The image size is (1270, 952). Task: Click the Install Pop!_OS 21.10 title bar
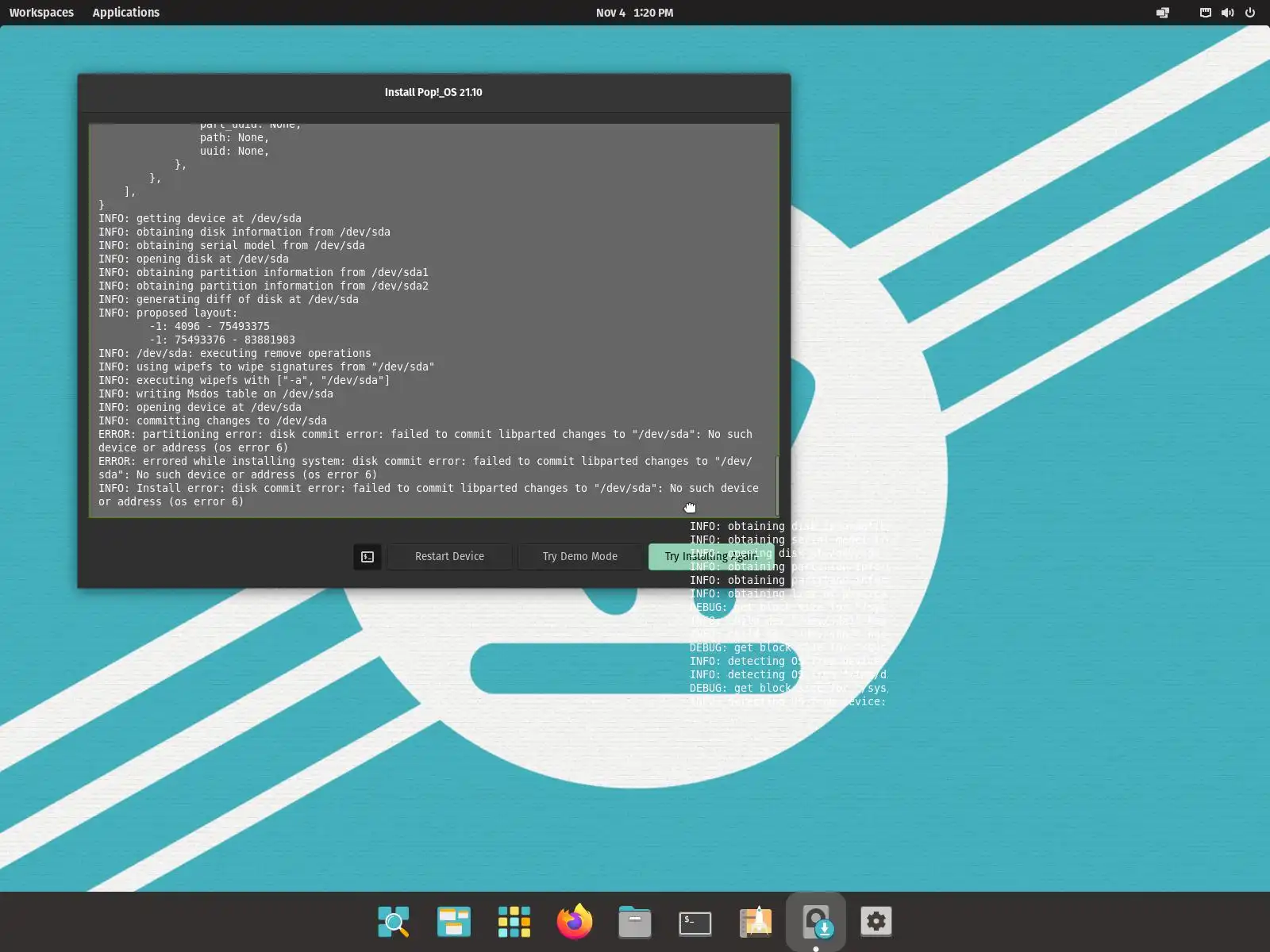(433, 92)
